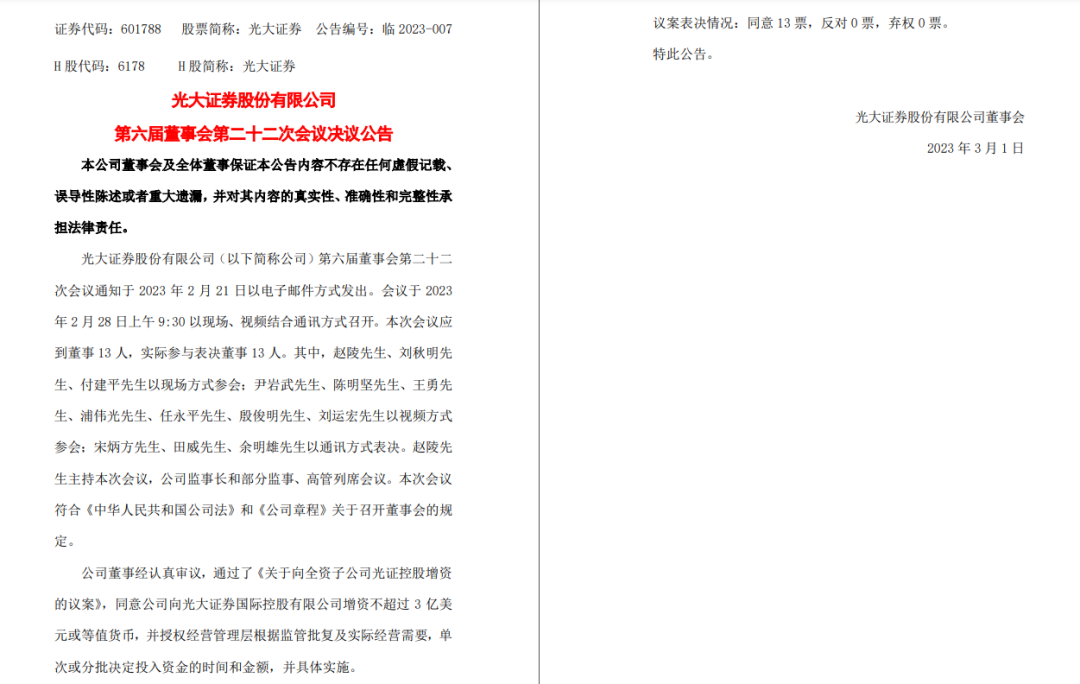Click the H-share code 'H 股代码：6178'
Viewport: 1080px width, 684px height.
click(x=100, y=66)
